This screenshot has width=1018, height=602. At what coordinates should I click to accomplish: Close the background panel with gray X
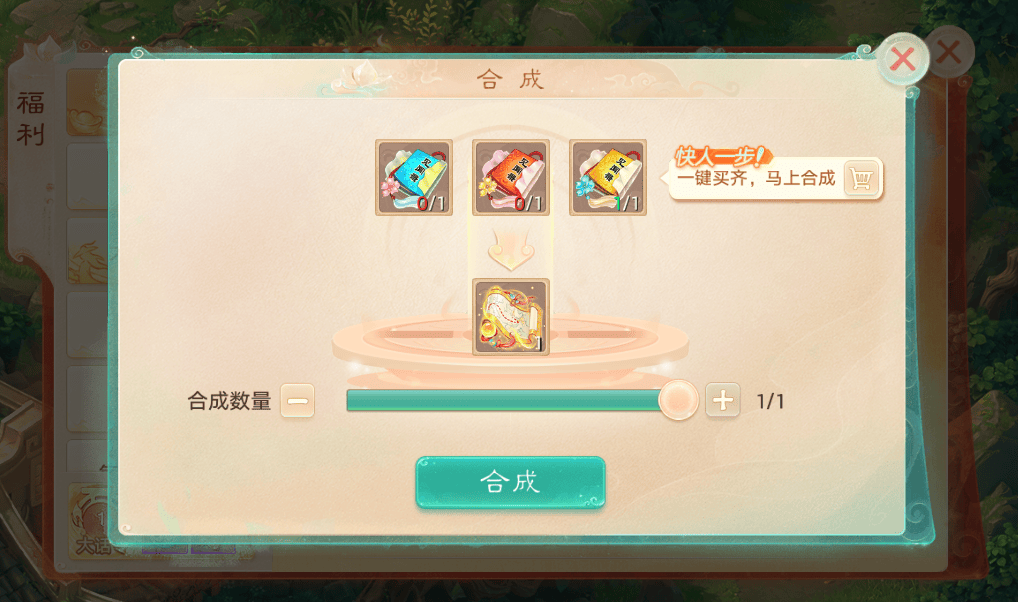tap(949, 52)
